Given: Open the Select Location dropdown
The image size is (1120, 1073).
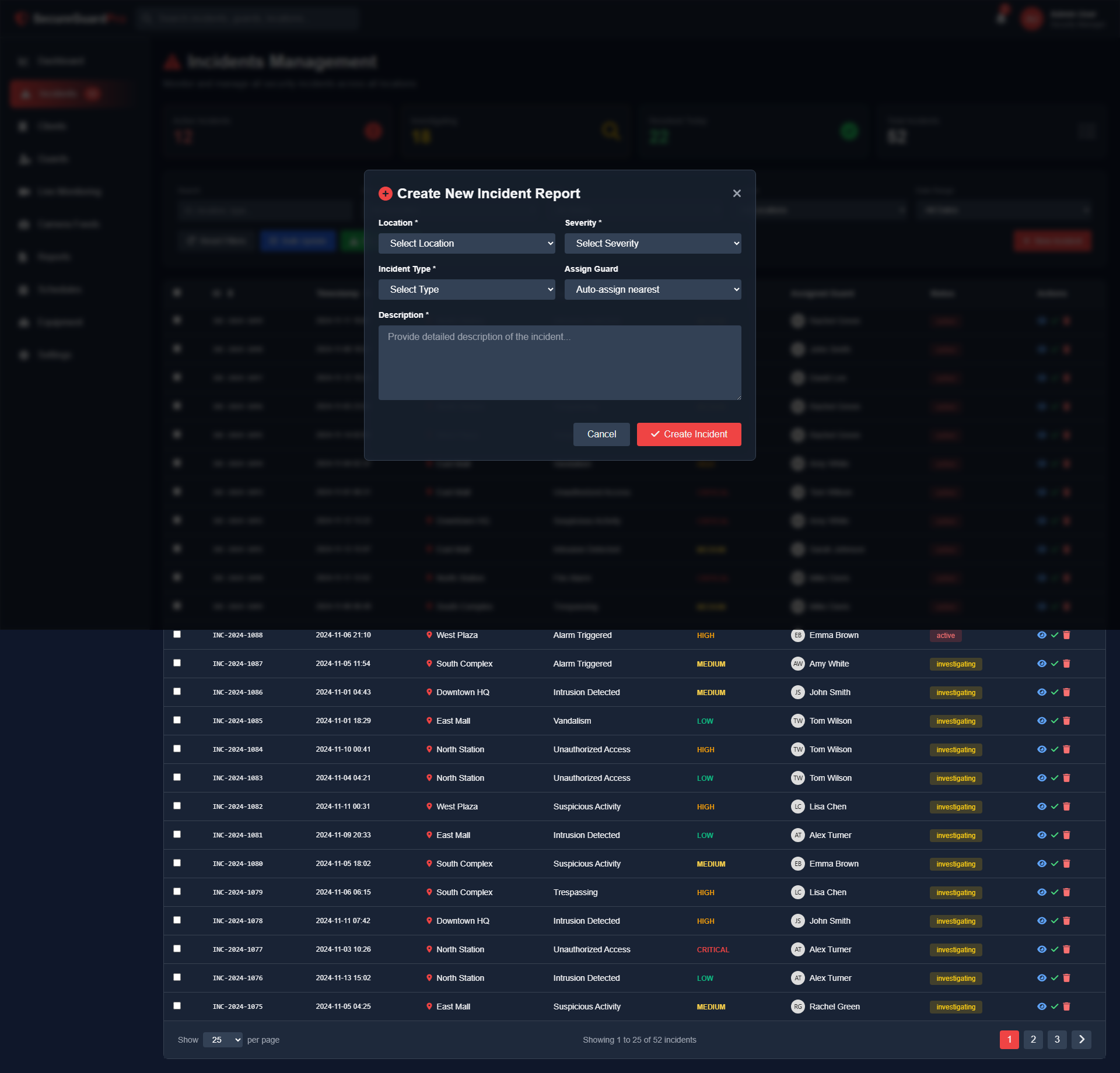Looking at the screenshot, I should 467,243.
